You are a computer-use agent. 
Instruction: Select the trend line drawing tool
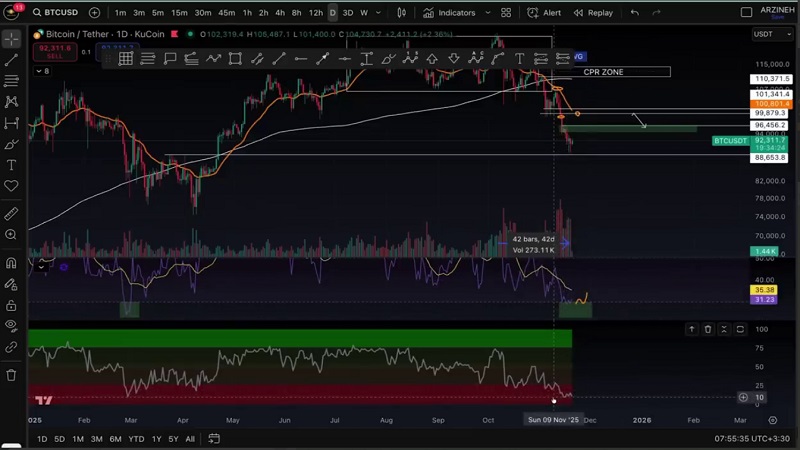pyautogui.click(x=12, y=60)
